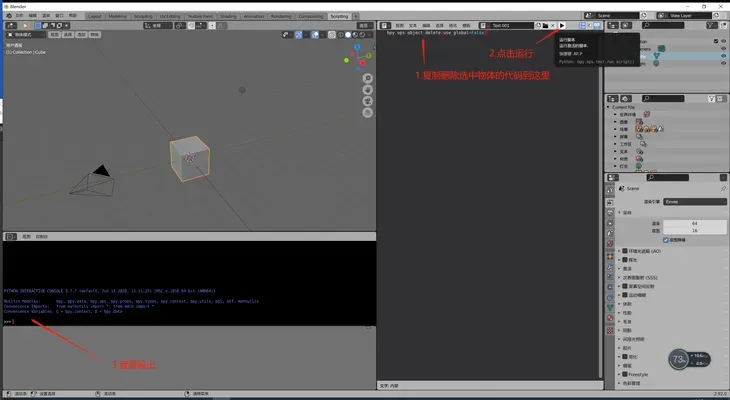This screenshot has height=400, width=730.
Task: Open the Texture checker tab icon
Action: click(x=610, y=330)
